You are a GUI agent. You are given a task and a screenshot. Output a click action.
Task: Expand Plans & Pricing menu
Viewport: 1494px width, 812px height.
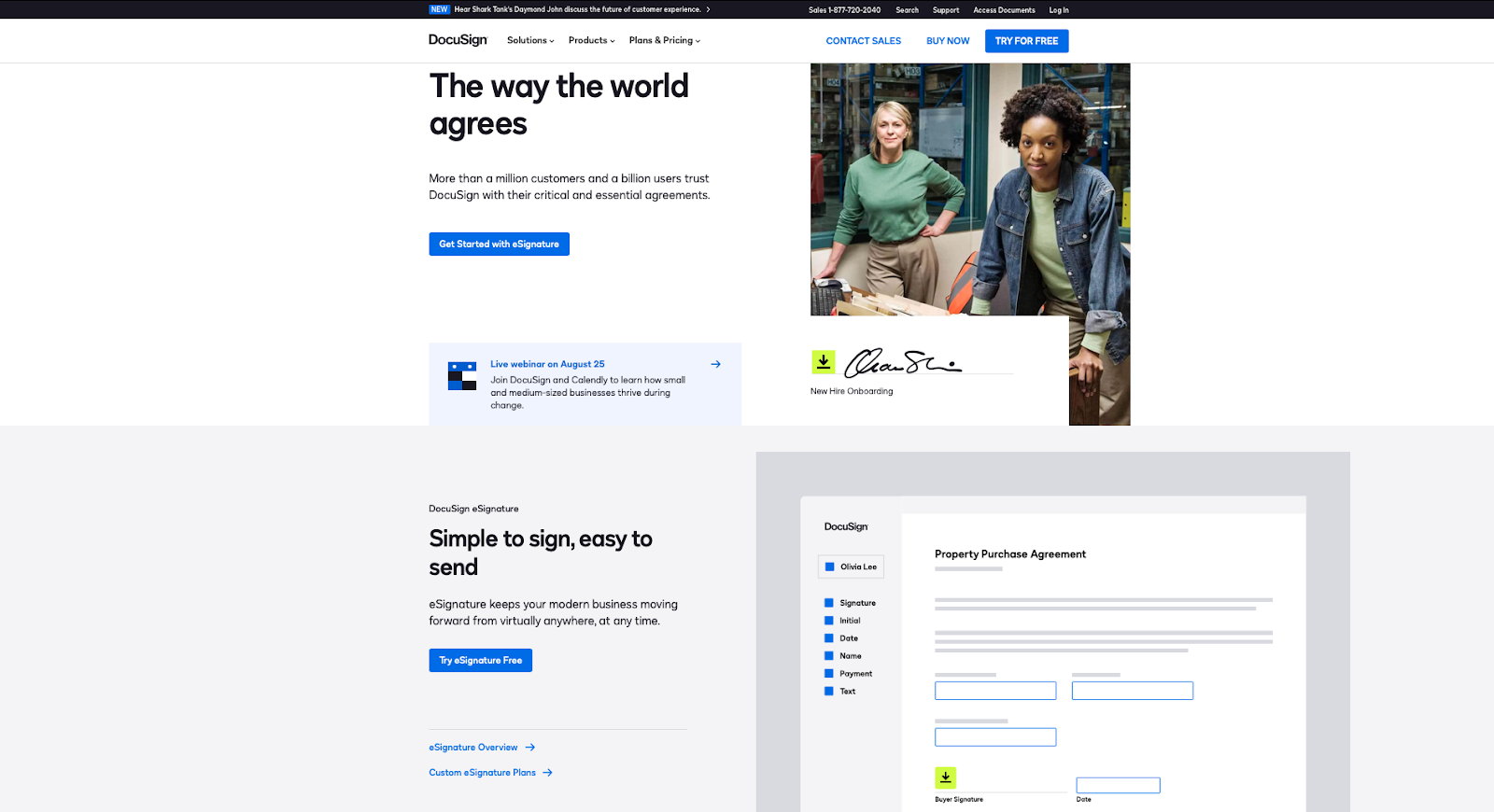(664, 40)
